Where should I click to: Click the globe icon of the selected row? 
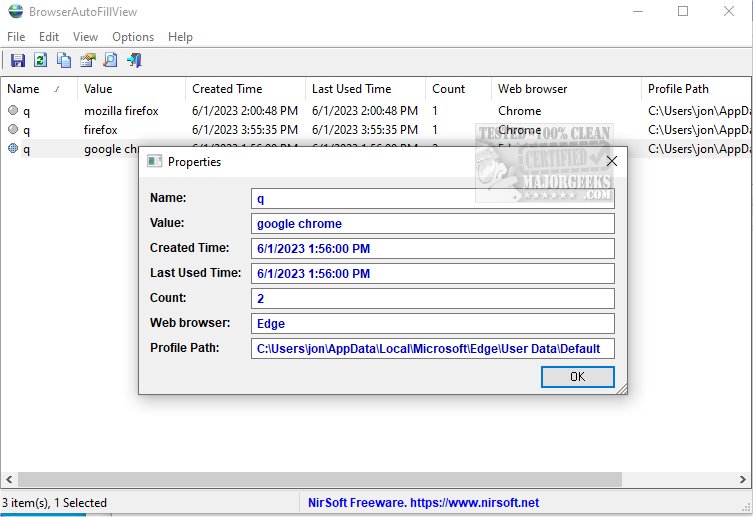pyautogui.click(x=13, y=149)
